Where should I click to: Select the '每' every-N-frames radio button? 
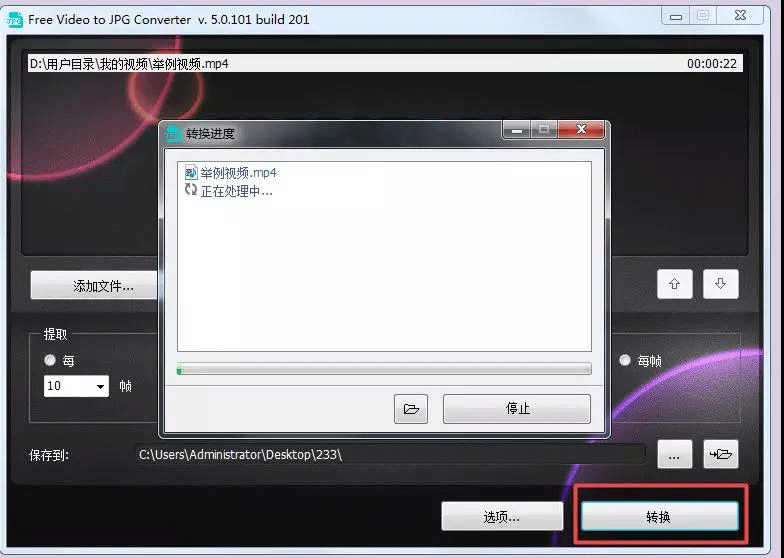tap(50, 361)
